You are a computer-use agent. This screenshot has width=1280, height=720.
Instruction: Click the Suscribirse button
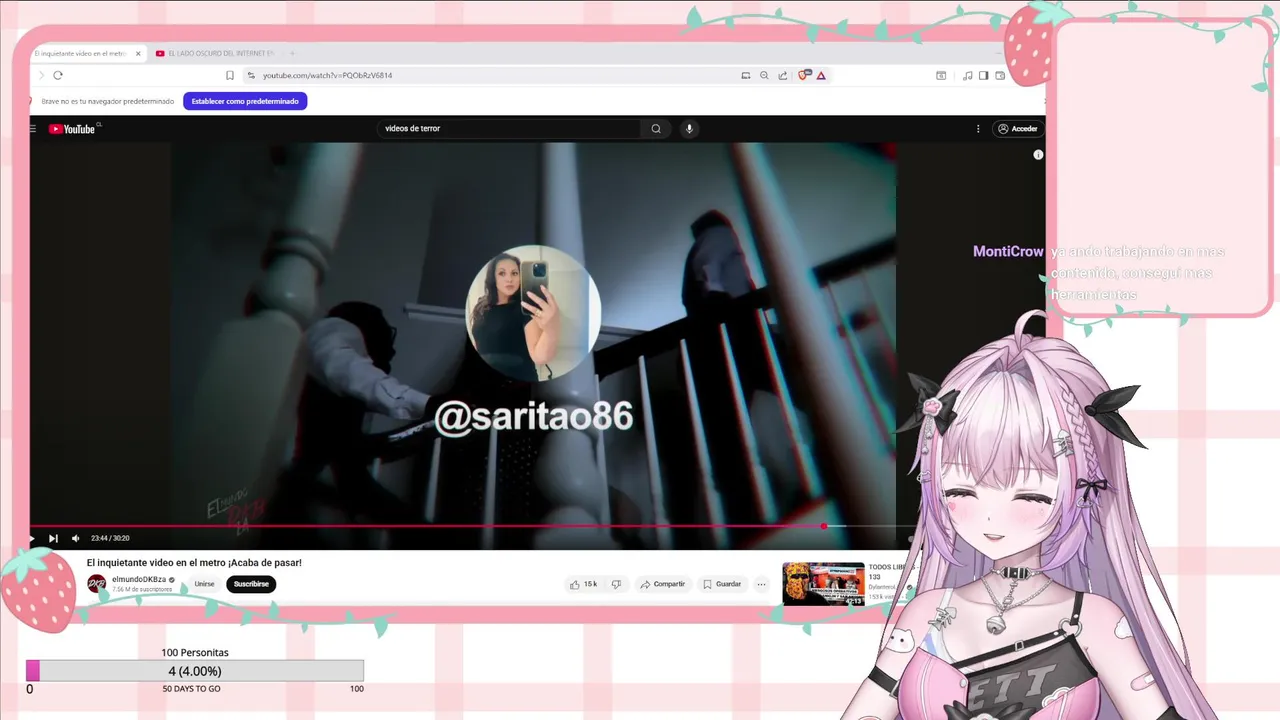251,584
